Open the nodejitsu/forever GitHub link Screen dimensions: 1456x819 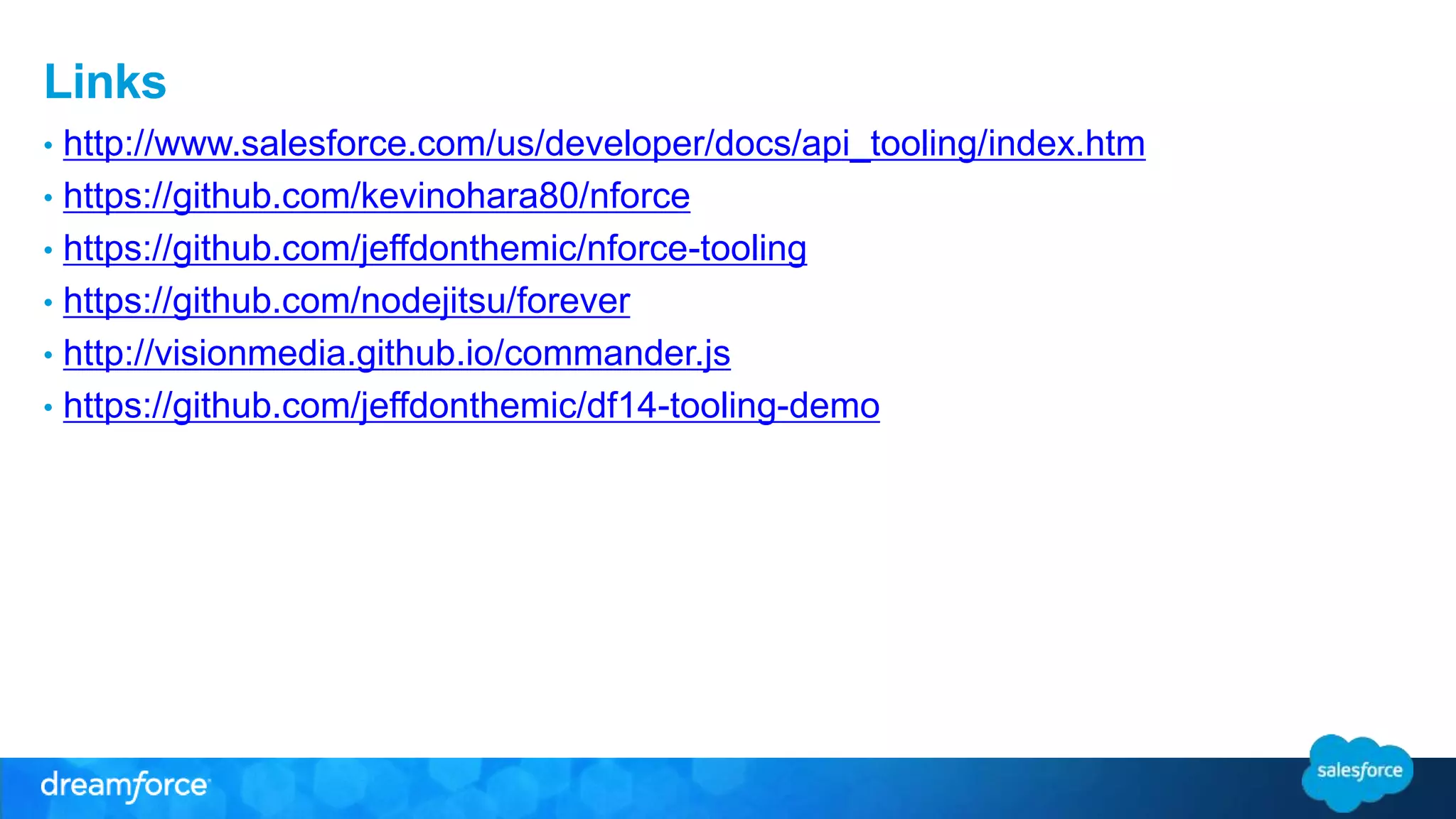[x=347, y=301]
